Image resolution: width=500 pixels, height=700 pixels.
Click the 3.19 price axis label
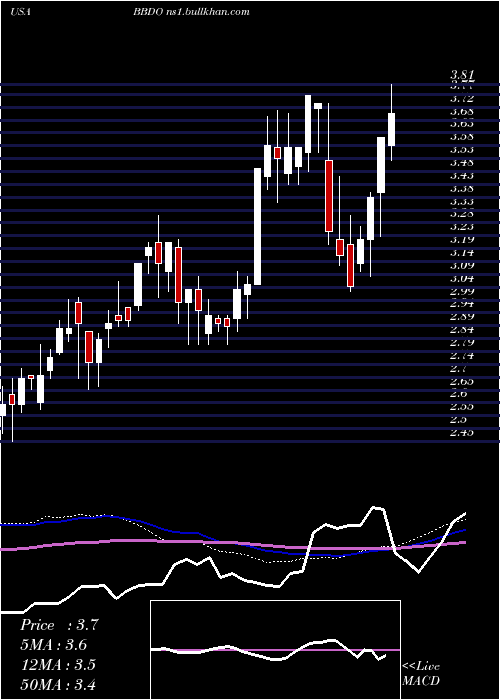[x=462, y=240]
